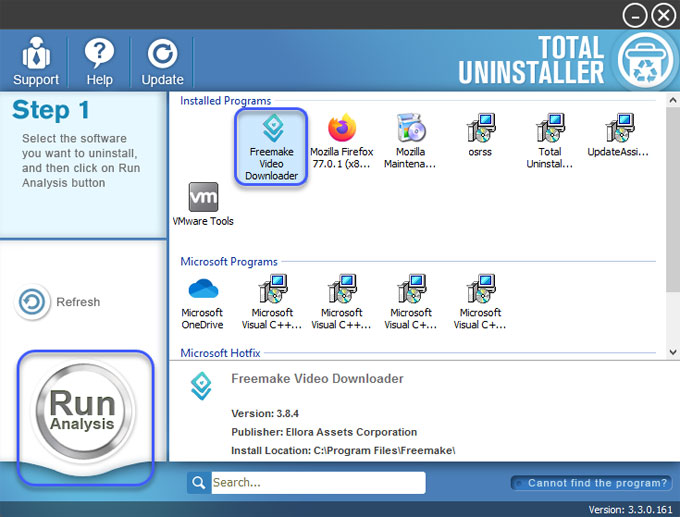Select the fourth Microsoft Visual C+... entry
This screenshot has width=680, height=517.
[x=480, y=302]
